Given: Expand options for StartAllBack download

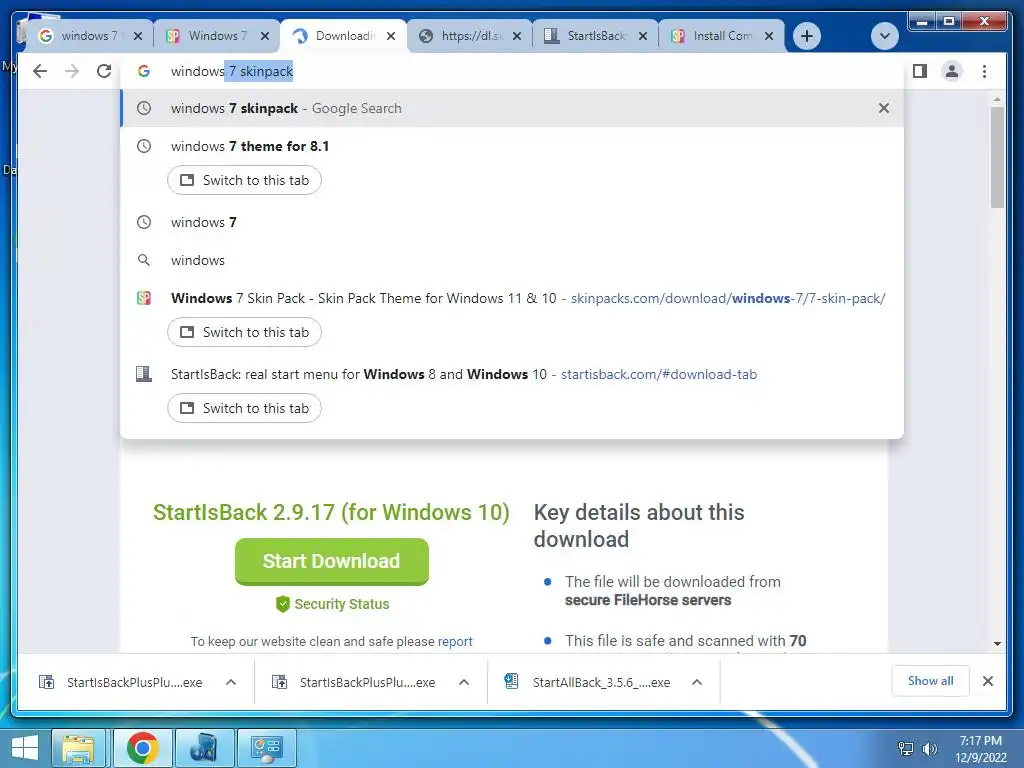Looking at the screenshot, I should click(697, 682).
